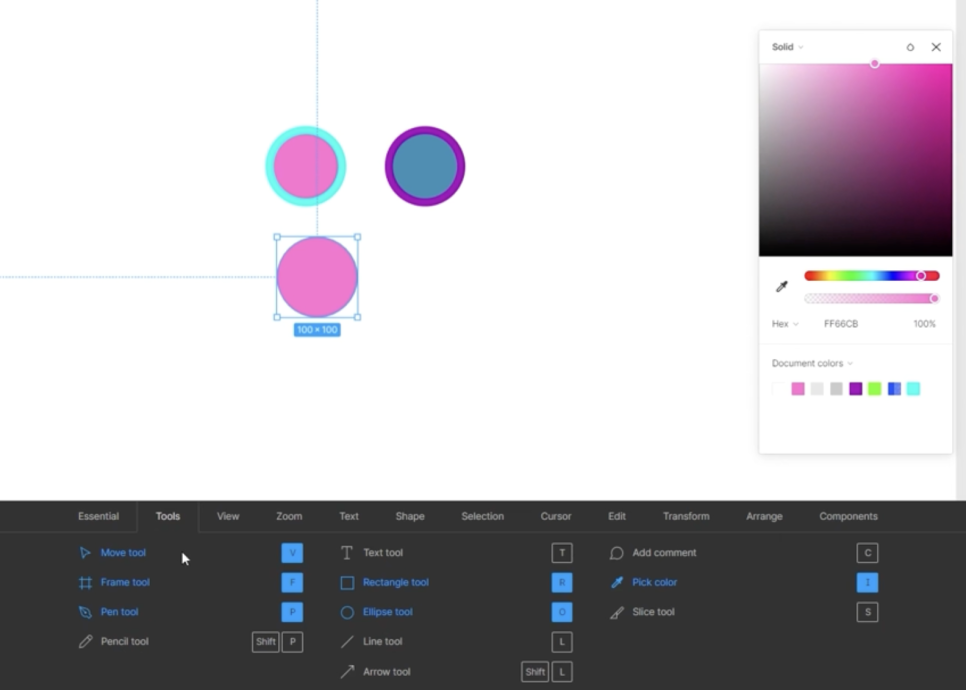
Task: Pick the pink document color swatch
Action: click(798, 389)
